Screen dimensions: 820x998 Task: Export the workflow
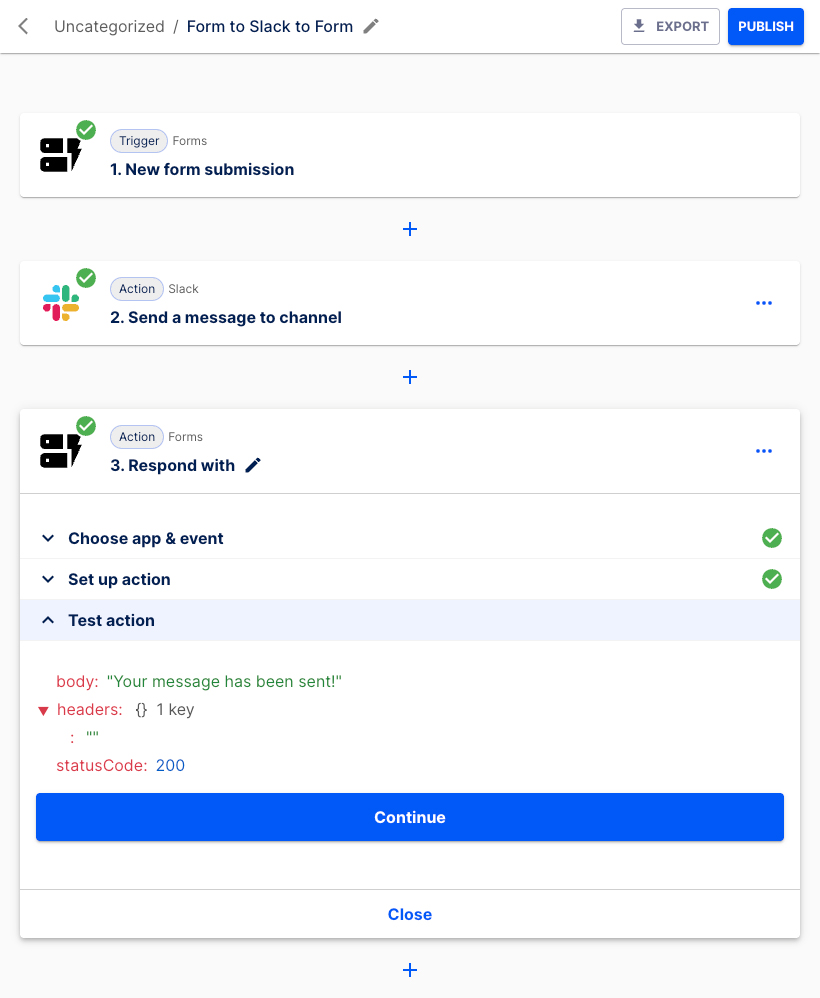(670, 27)
